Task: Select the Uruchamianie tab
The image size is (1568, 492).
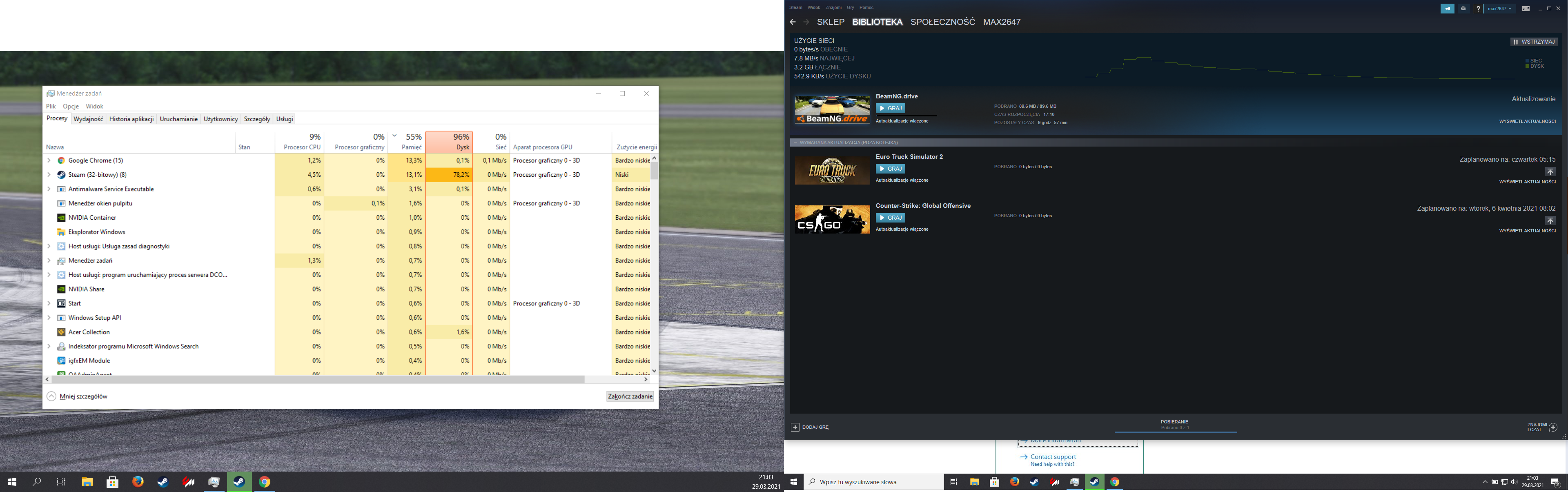Action: (x=178, y=119)
